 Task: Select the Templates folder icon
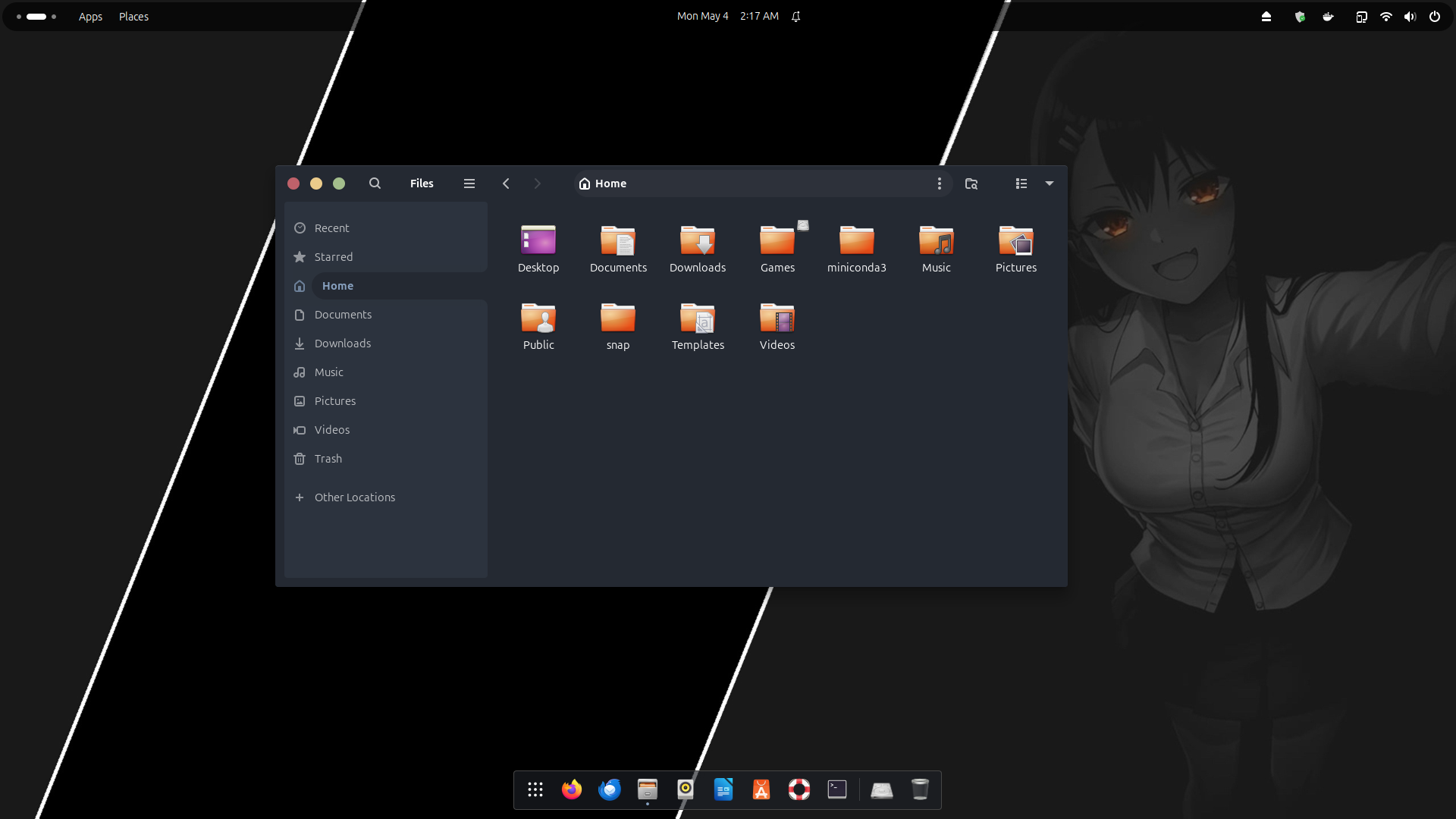(698, 317)
